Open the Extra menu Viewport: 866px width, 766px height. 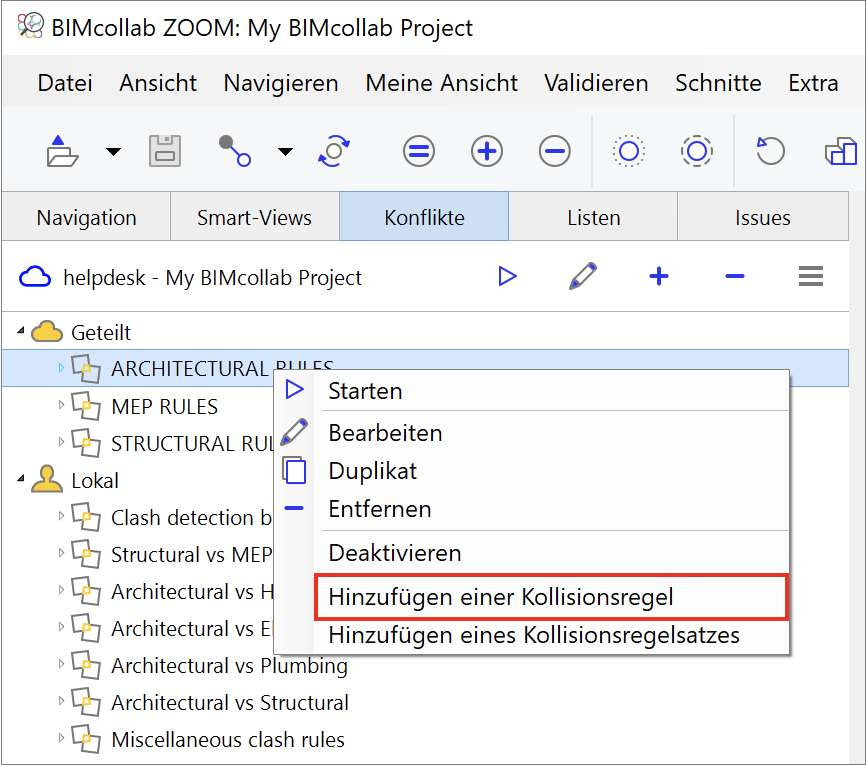coord(813,83)
